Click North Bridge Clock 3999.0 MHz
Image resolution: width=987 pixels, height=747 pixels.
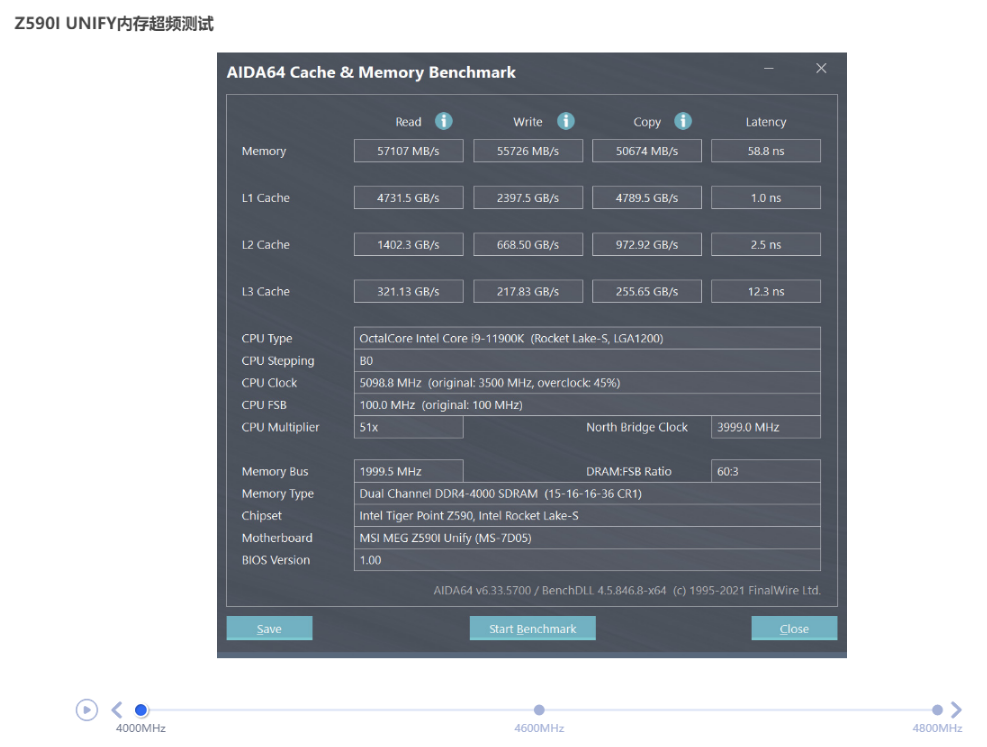click(766, 427)
